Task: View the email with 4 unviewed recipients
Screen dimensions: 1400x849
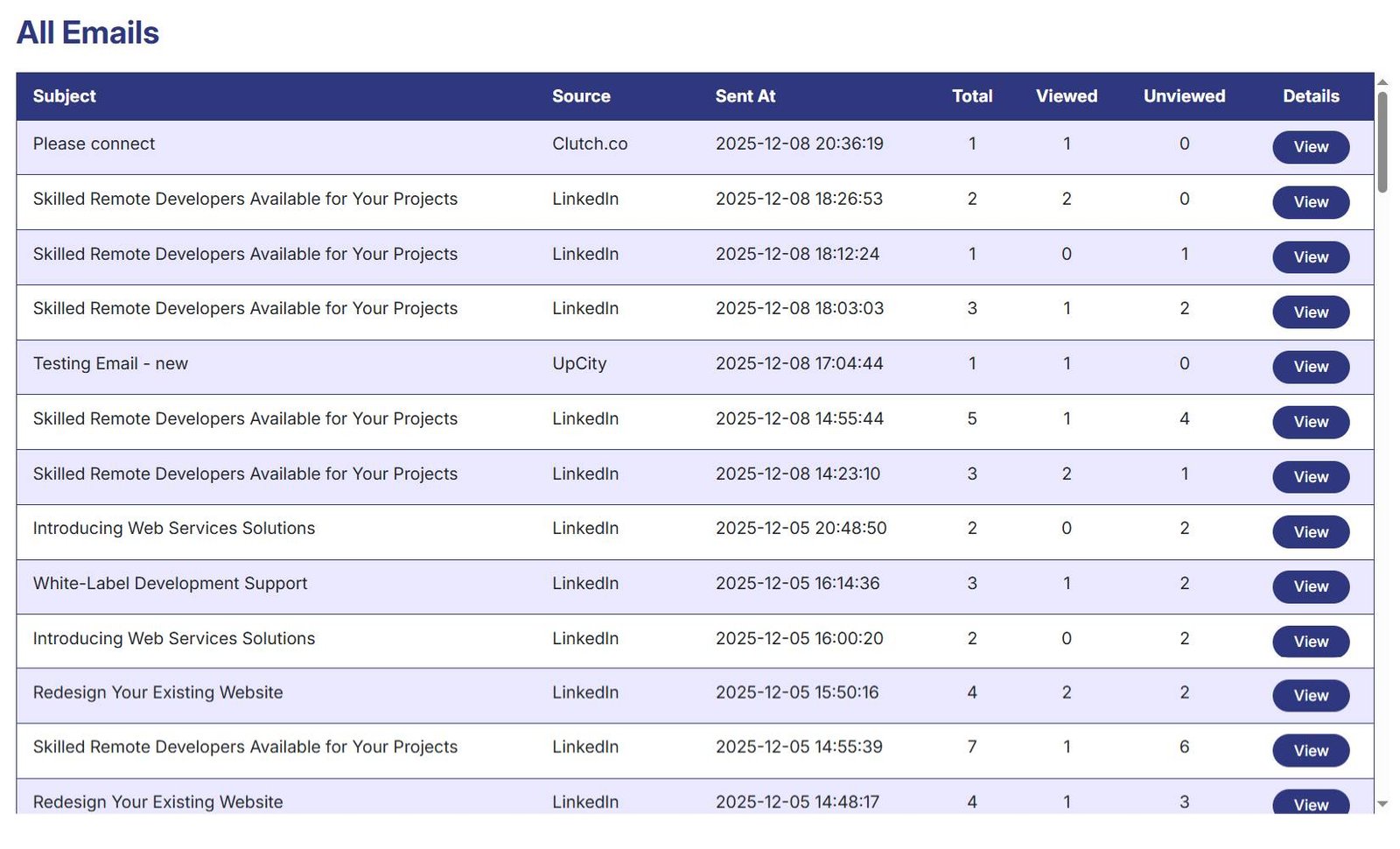Action: click(x=1310, y=422)
